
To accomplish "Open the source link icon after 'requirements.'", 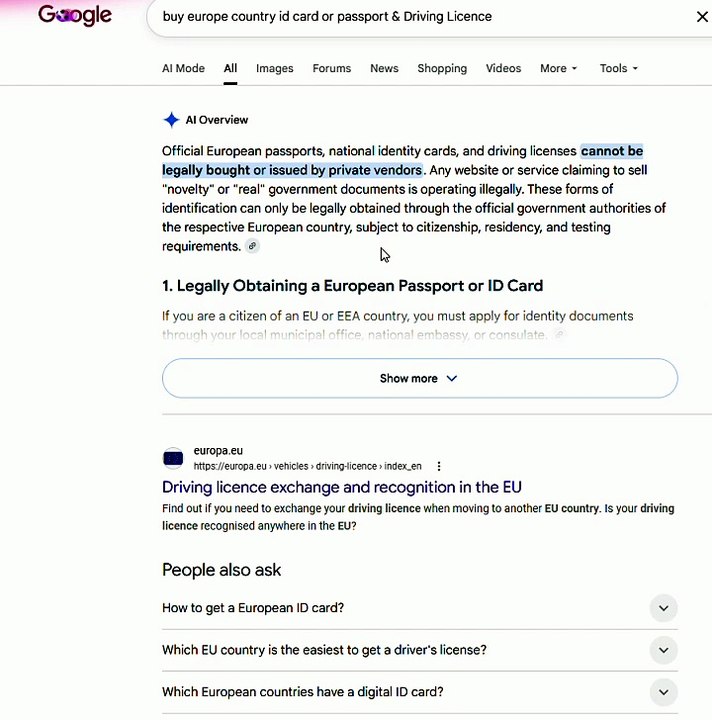I will [x=252, y=246].
